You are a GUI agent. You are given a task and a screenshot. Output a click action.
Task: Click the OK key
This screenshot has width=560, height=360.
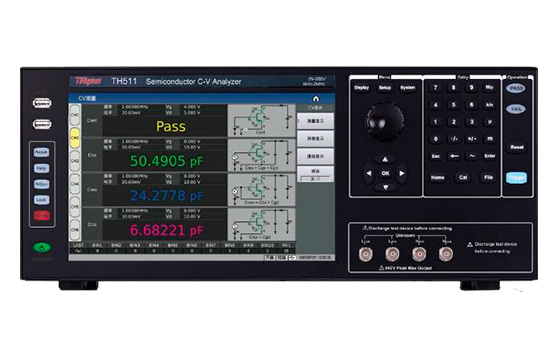(385, 173)
